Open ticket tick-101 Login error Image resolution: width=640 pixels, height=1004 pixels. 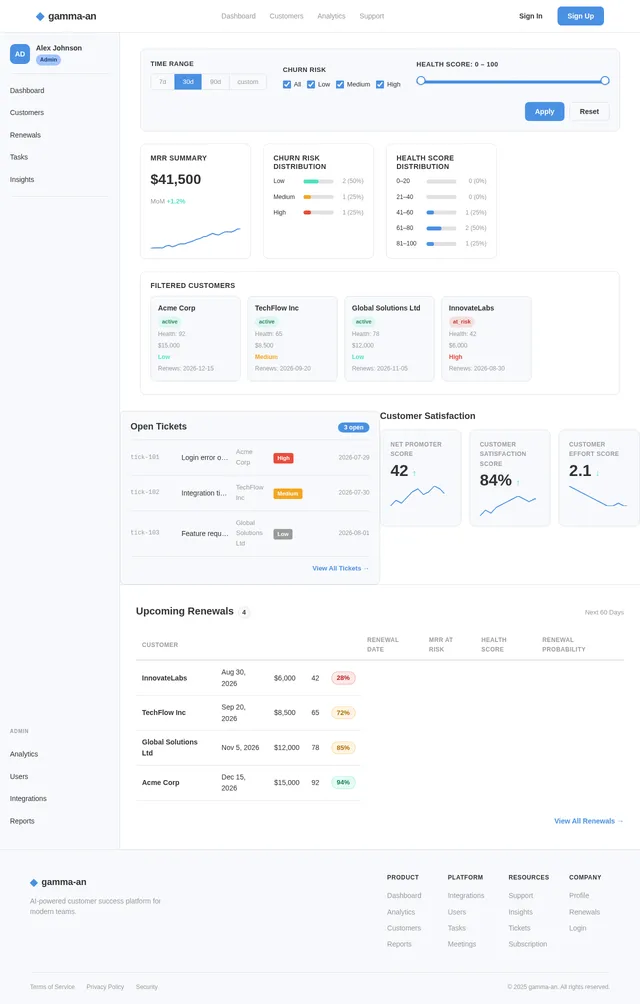(250, 458)
